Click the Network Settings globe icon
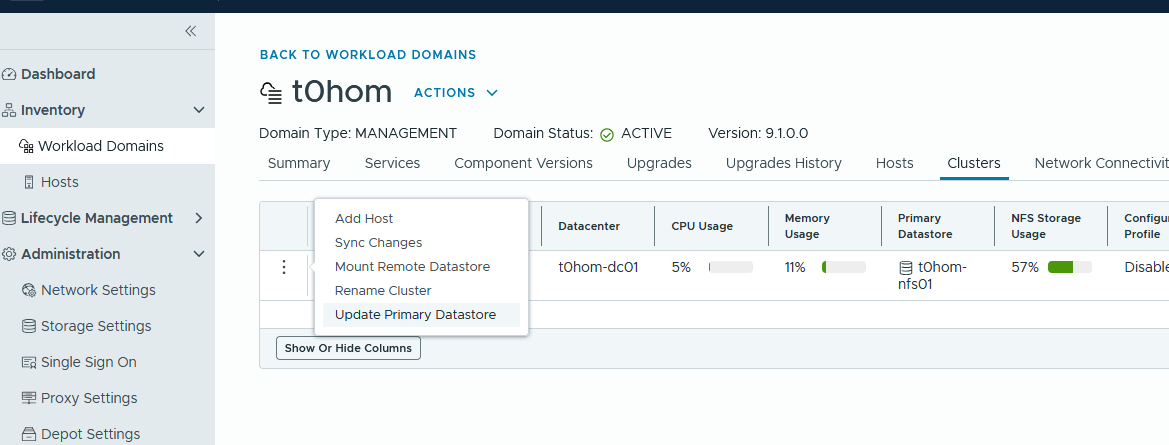The height and width of the screenshot is (445, 1169). [29, 290]
